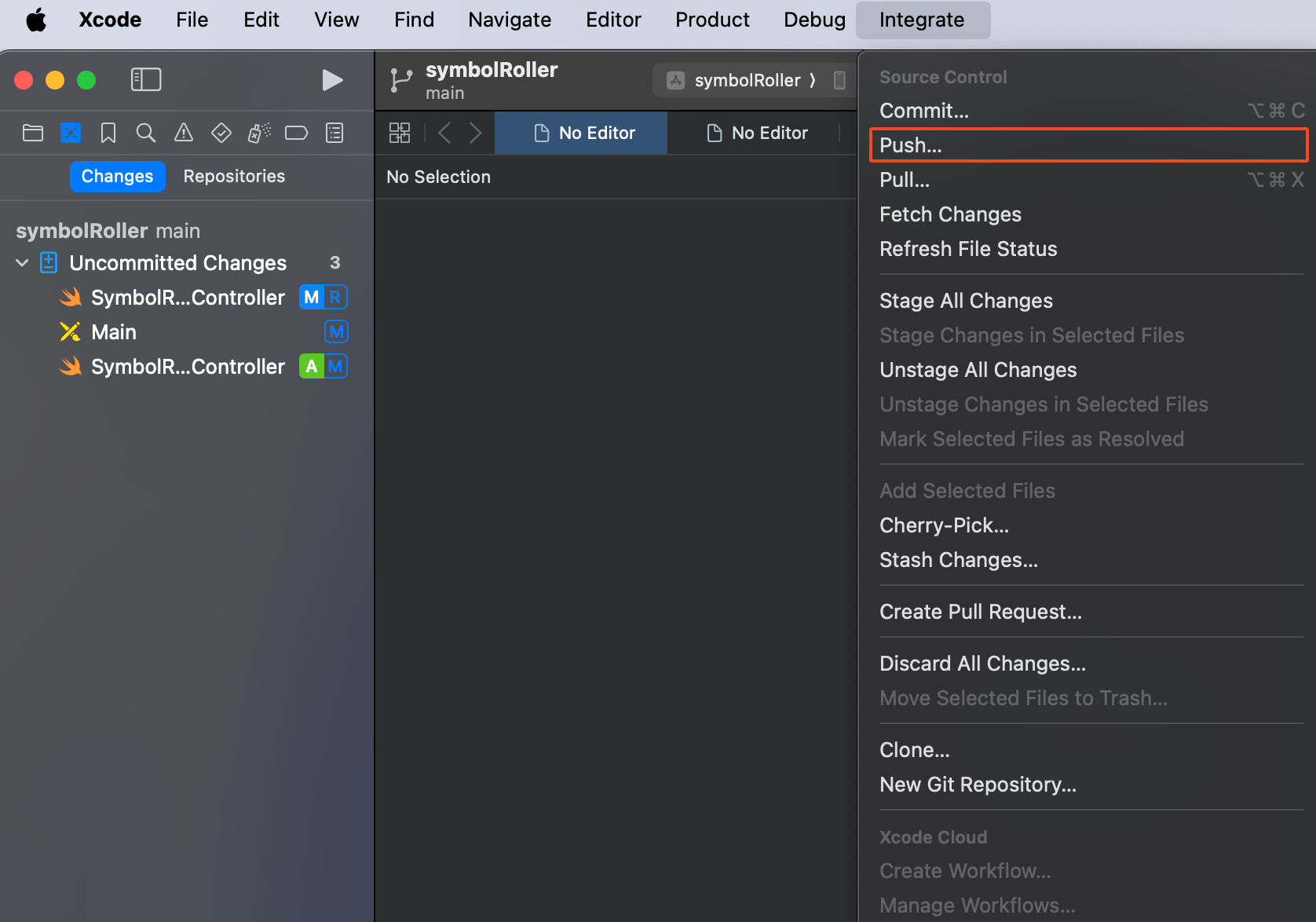Go back with the left chevron

click(x=444, y=133)
